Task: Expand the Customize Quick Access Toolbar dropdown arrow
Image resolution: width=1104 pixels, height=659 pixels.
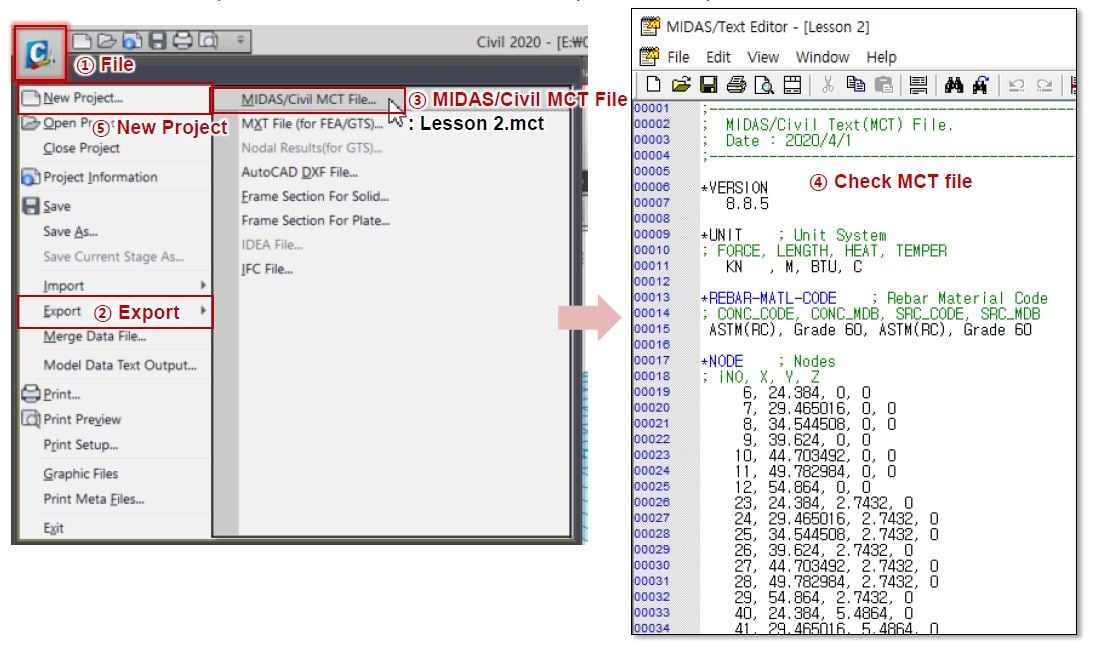Action: [x=239, y=41]
